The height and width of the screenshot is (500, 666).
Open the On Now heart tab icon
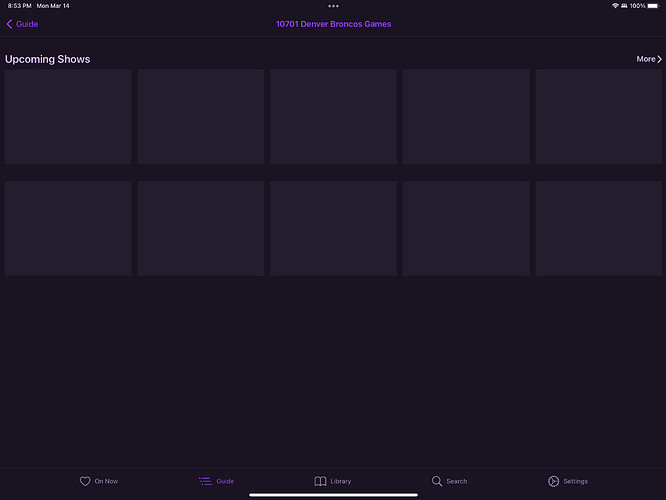(85, 481)
